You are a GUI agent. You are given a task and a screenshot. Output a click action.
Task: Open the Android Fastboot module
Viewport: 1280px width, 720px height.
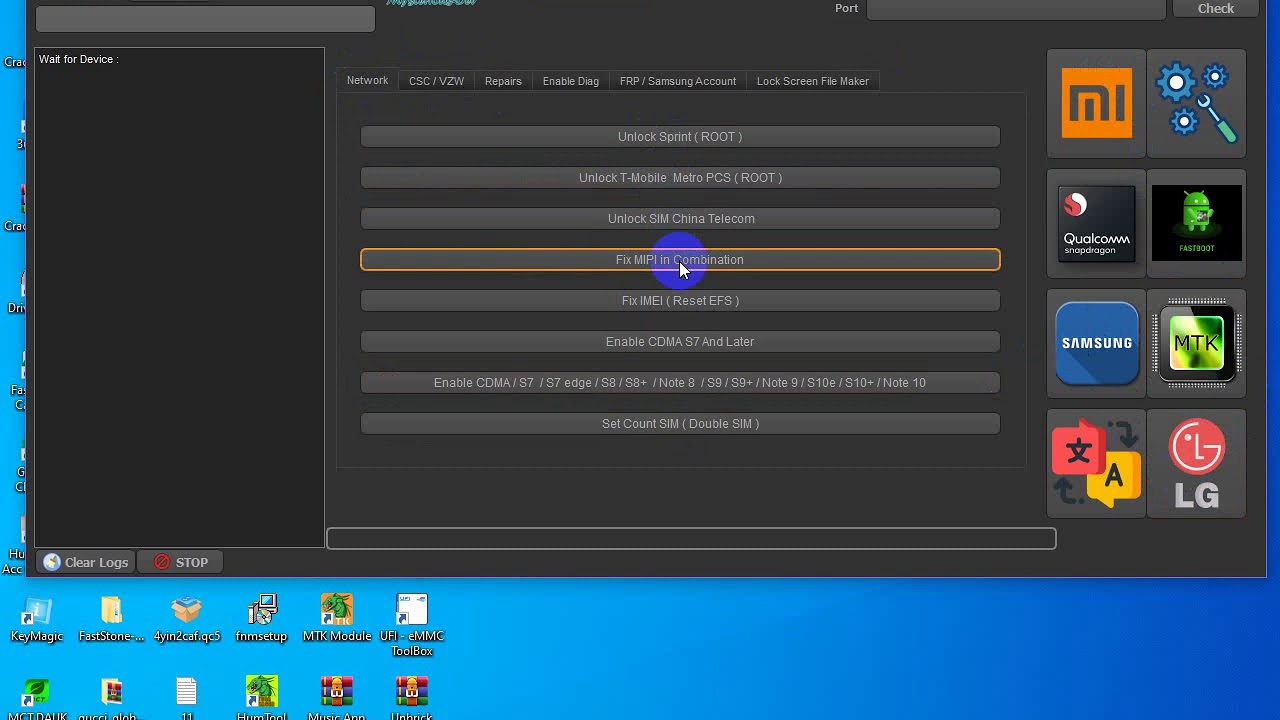click(1196, 223)
